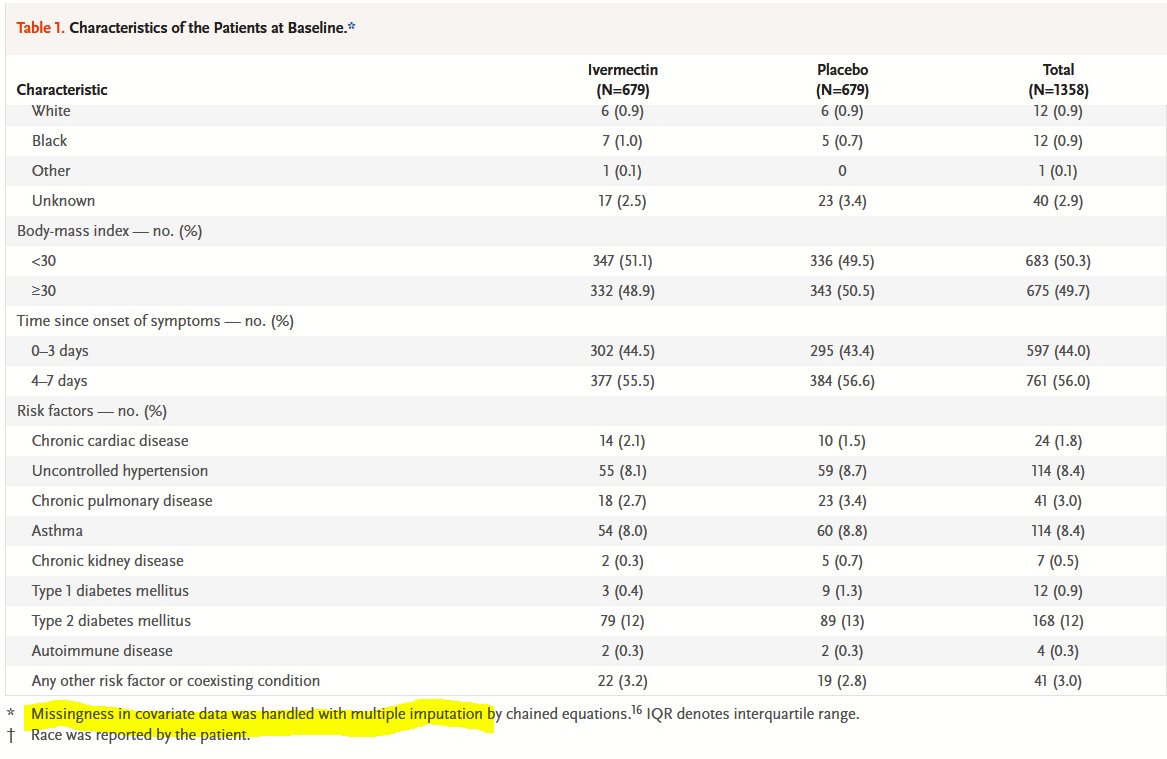Select the 'Unknown' row label
This screenshot has height=759, width=1167.
[x=63, y=201]
